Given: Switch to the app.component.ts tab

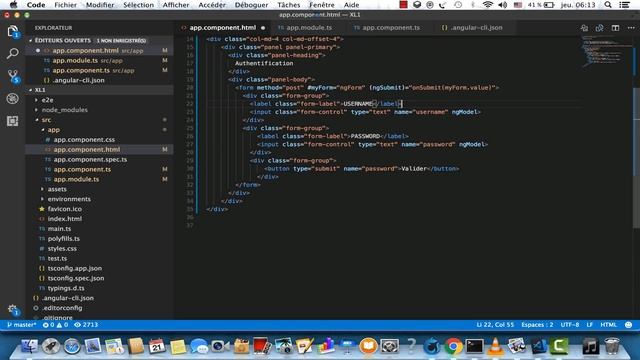Looking at the screenshot, I should click(x=391, y=28).
